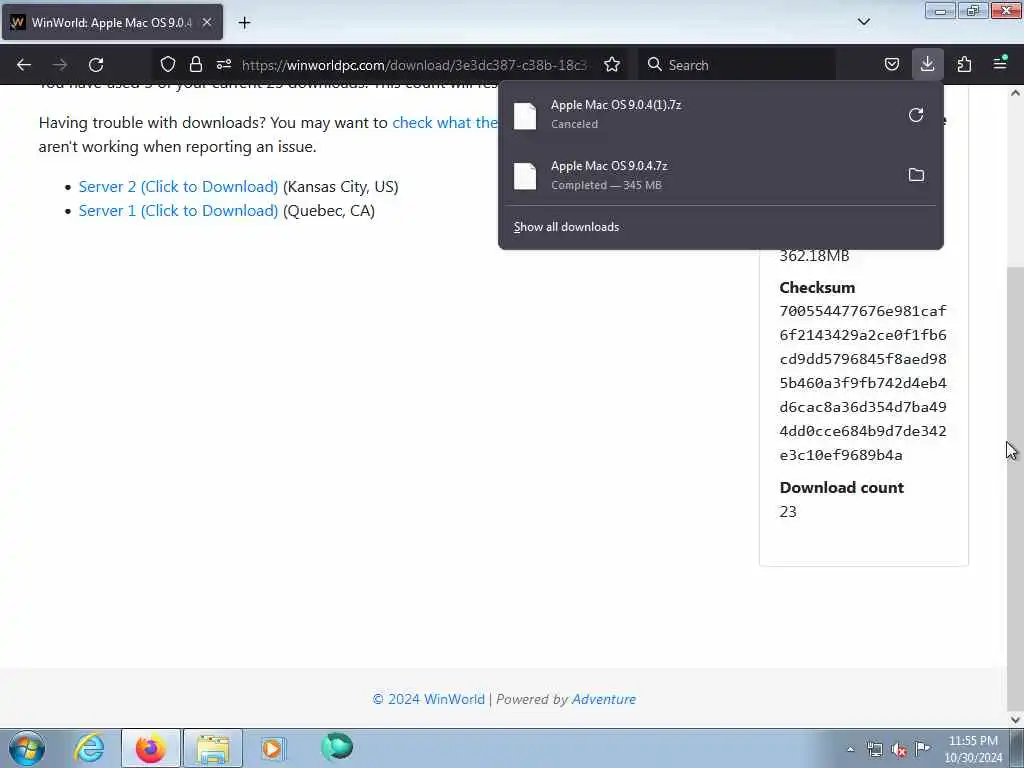Open site permissions icon in address bar
The height and width of the screenshot is (768, 1024).
pos(224,65)
